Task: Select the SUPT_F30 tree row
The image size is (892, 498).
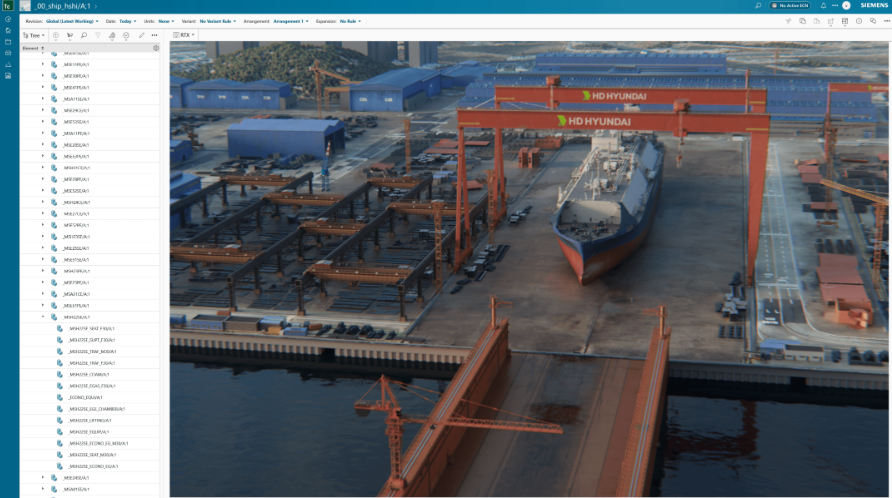Action: click(89, 340)
